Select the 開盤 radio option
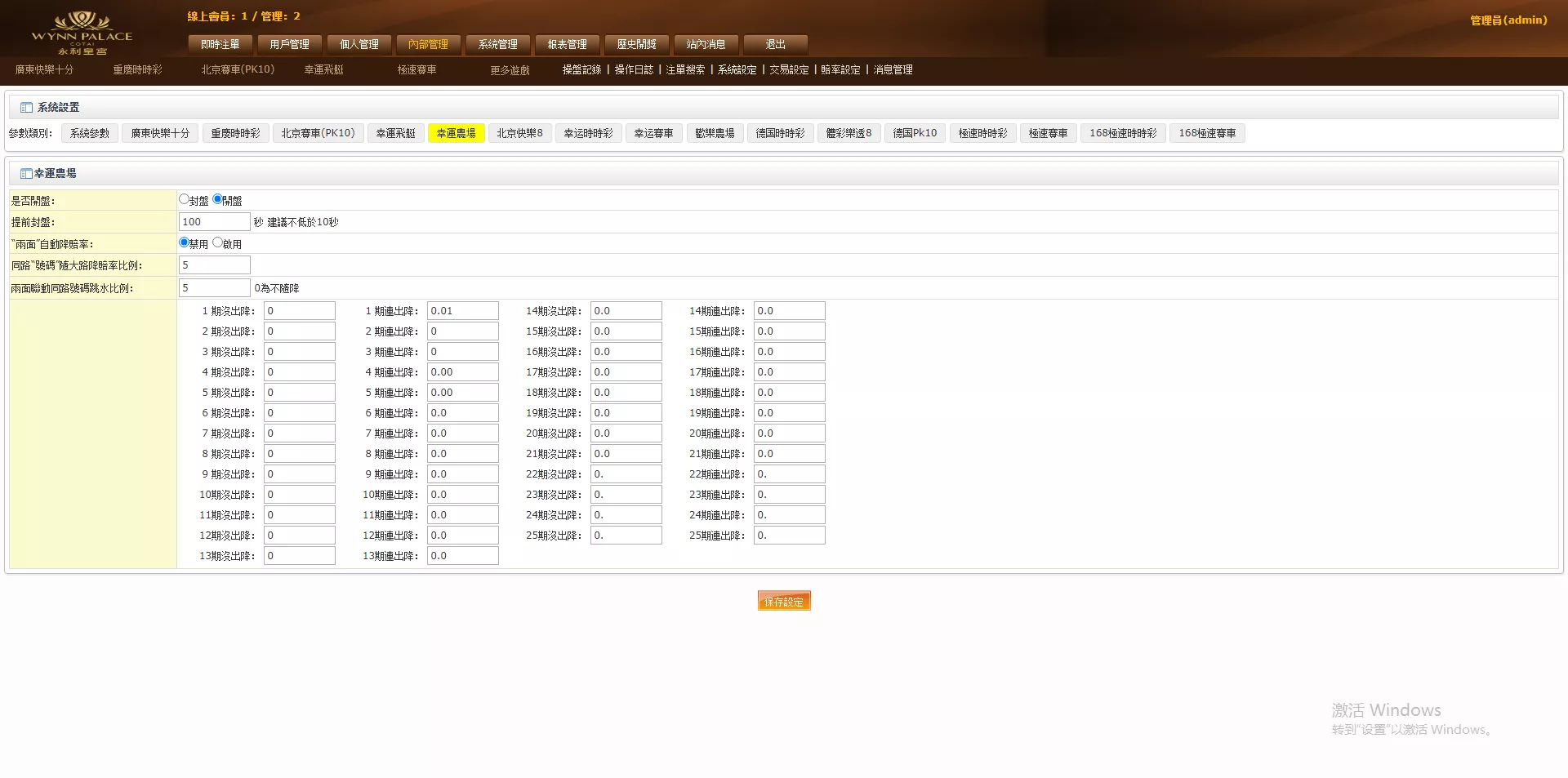 coord(216,198)
